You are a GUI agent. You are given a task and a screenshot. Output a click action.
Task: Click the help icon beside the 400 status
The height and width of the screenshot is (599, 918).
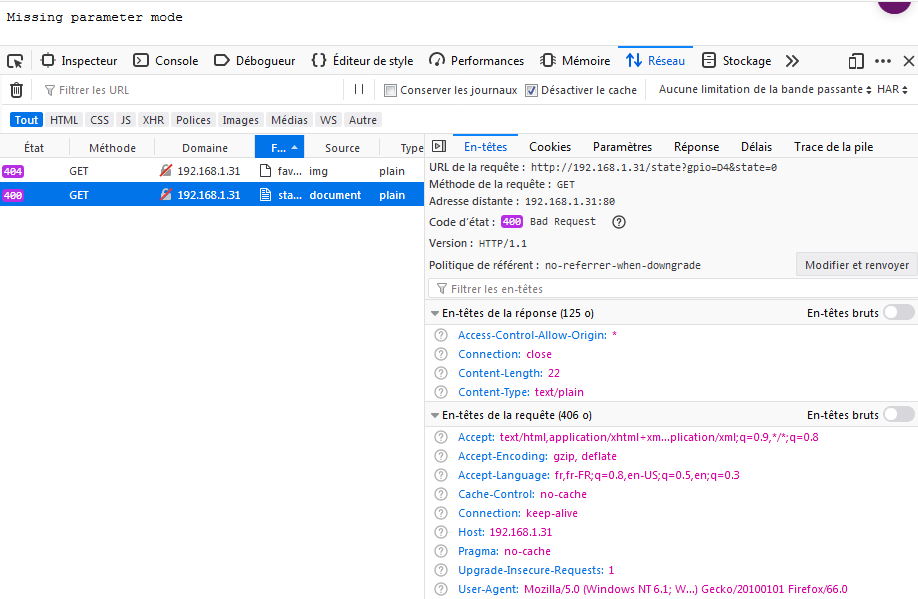618,222
